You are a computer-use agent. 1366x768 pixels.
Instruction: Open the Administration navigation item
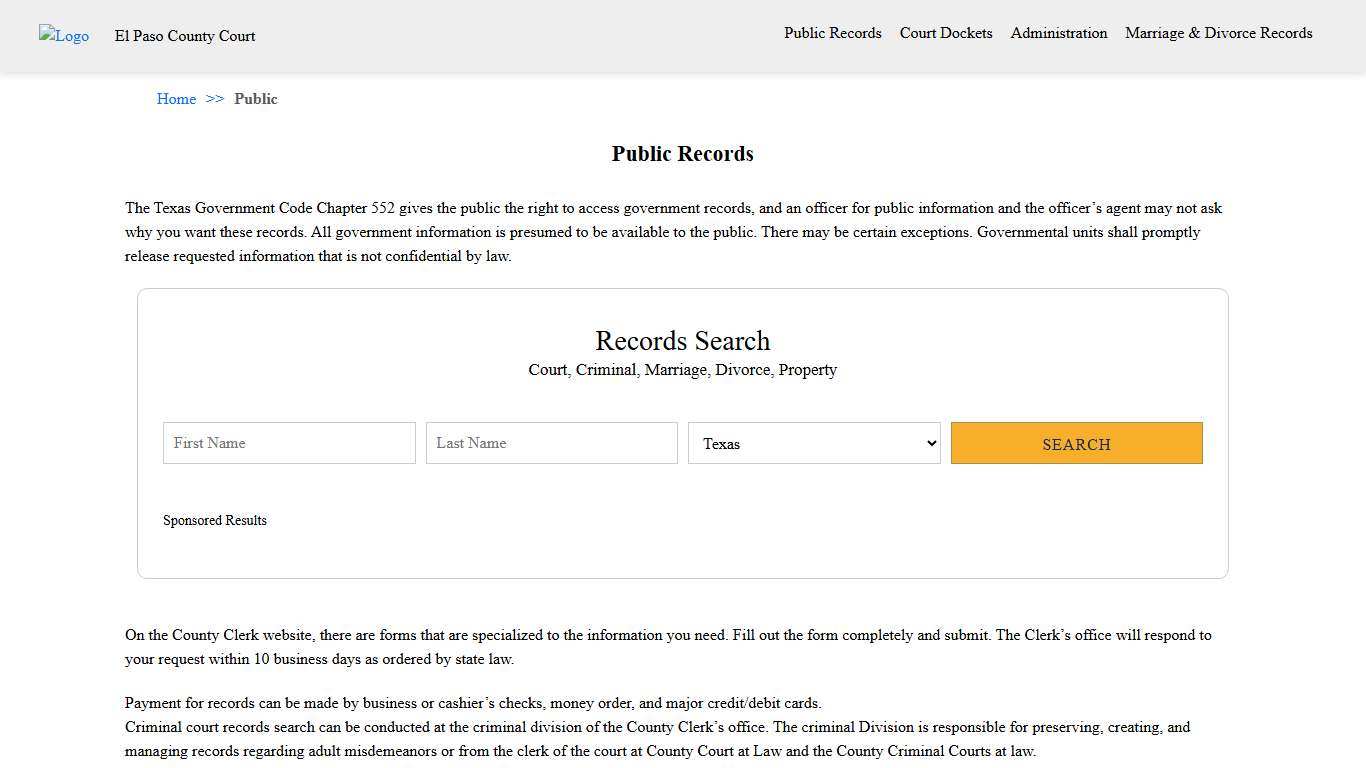coord(1058,33)
